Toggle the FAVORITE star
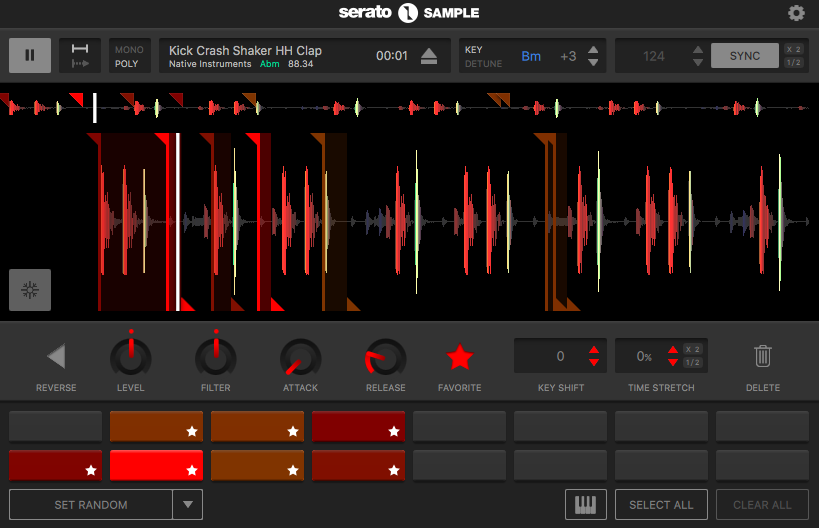Image resolution: width=819 pixels, height=528 pixels. click(460, 357)
